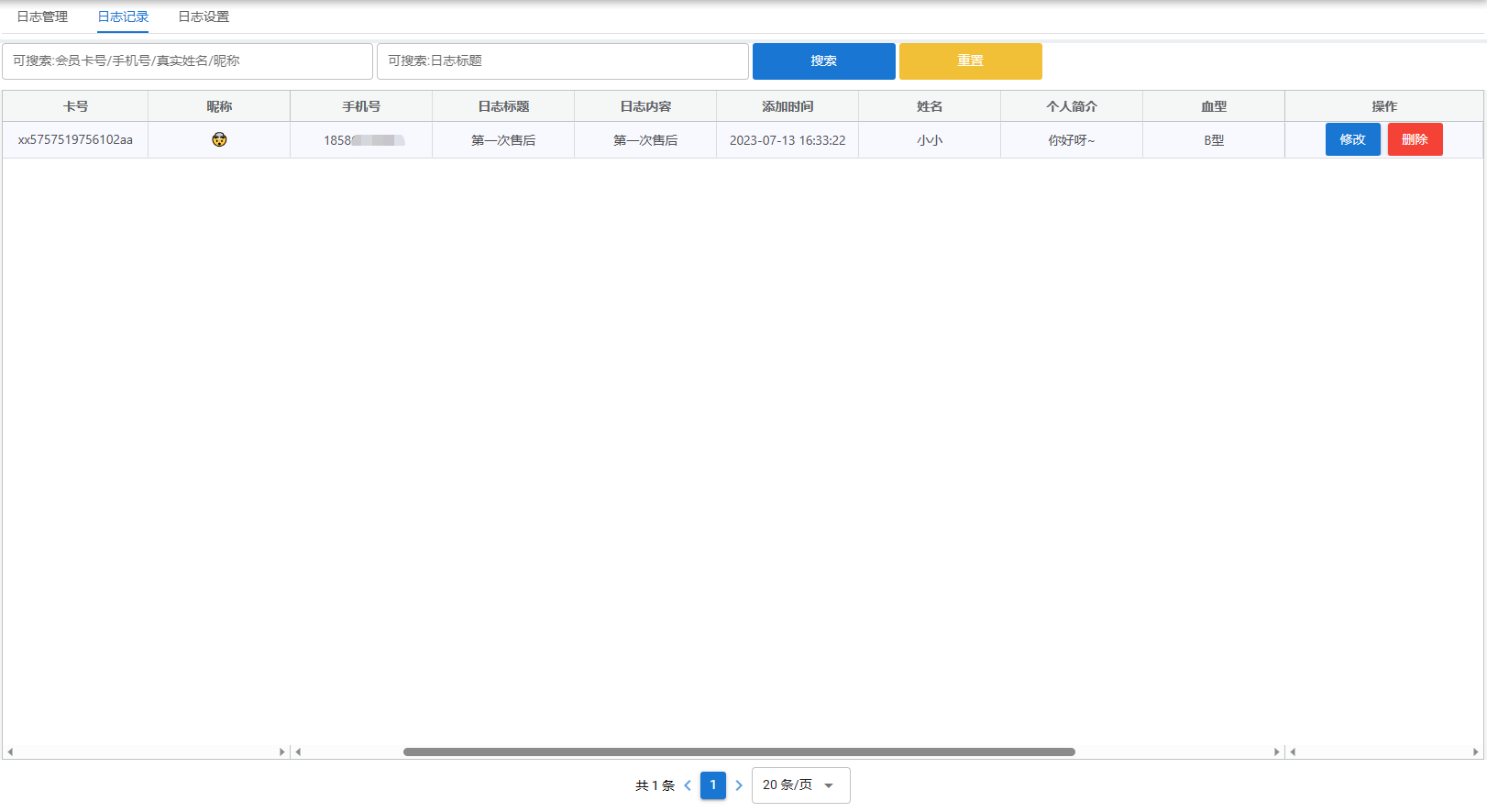The width and height of the screenshot is (1487, 812).
Task: Click card number xx5757519756102aa cell
Action: pos(75,140)
